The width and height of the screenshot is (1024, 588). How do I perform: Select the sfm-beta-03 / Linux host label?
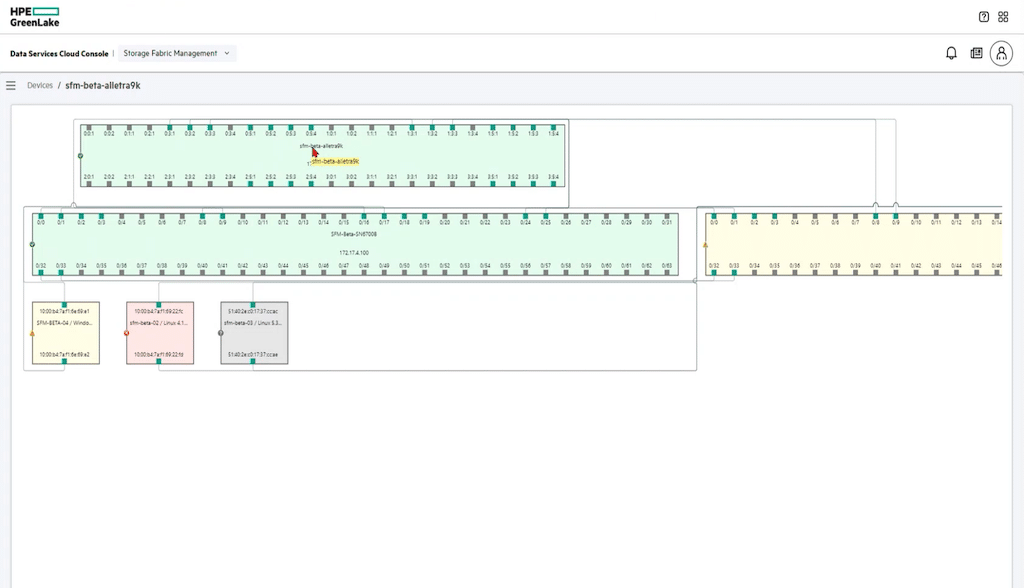253,323
